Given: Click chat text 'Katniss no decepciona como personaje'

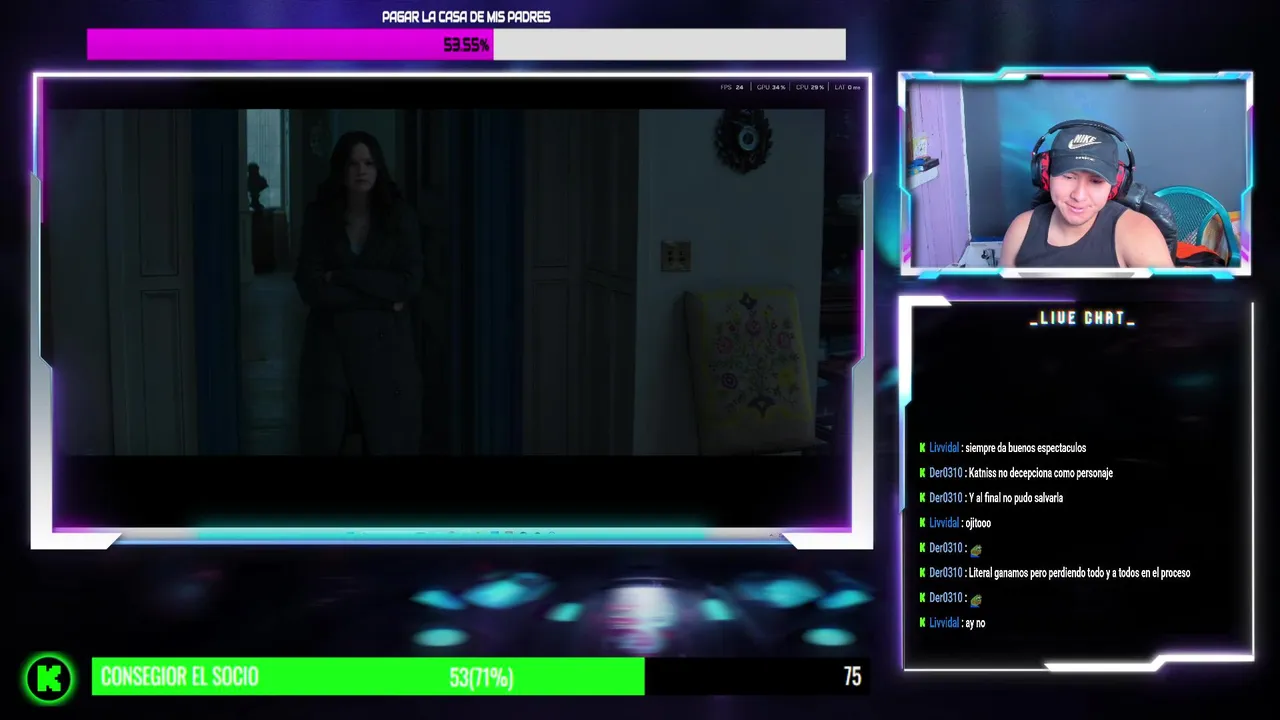Looking at the screenshot, I should 1041,473.
